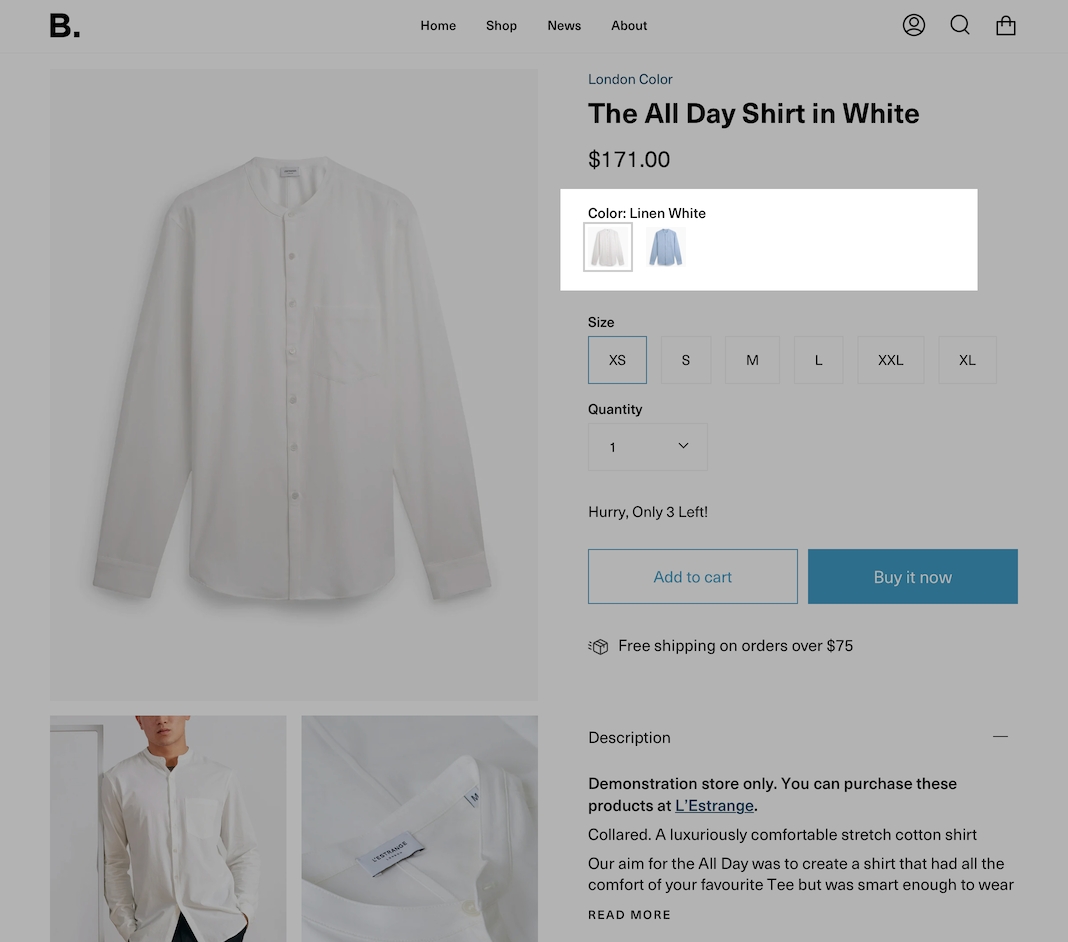Screen dimensions: 1068x942
Task: Open the shirt collar label thumbnail
Action: point(419,828)
